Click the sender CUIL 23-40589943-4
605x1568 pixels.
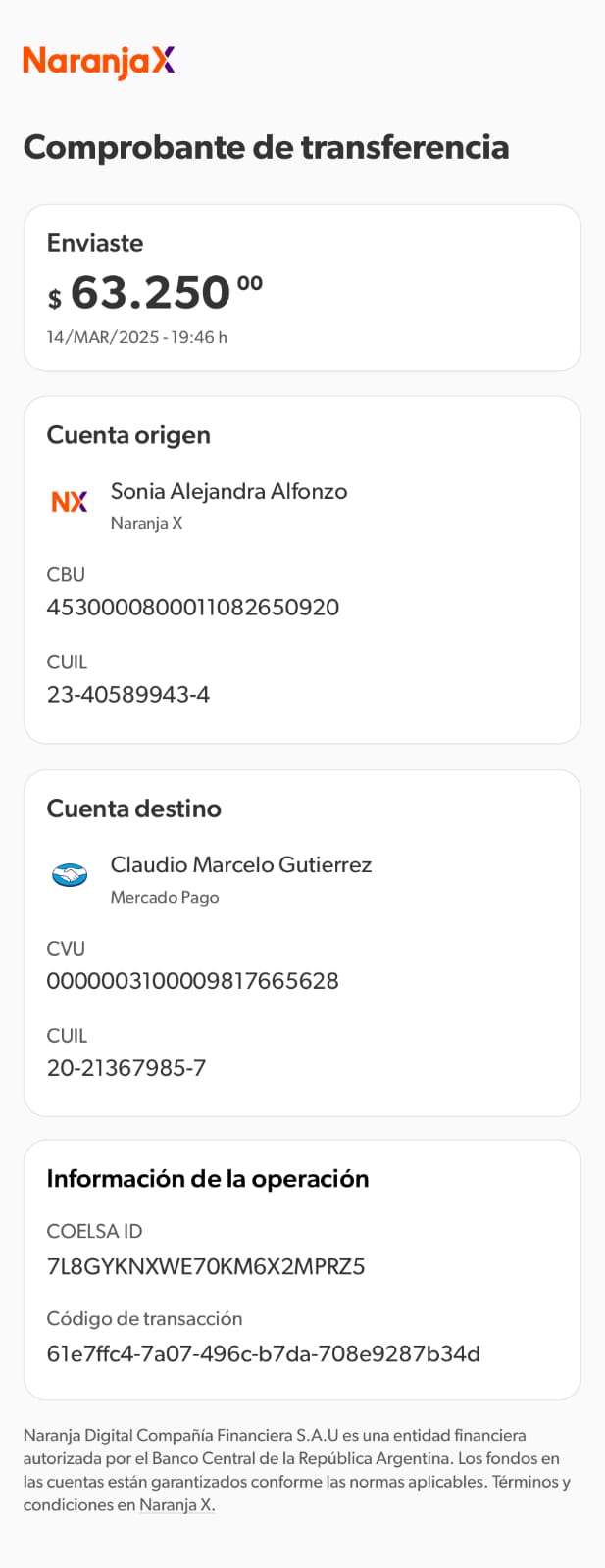pos(128,694)
